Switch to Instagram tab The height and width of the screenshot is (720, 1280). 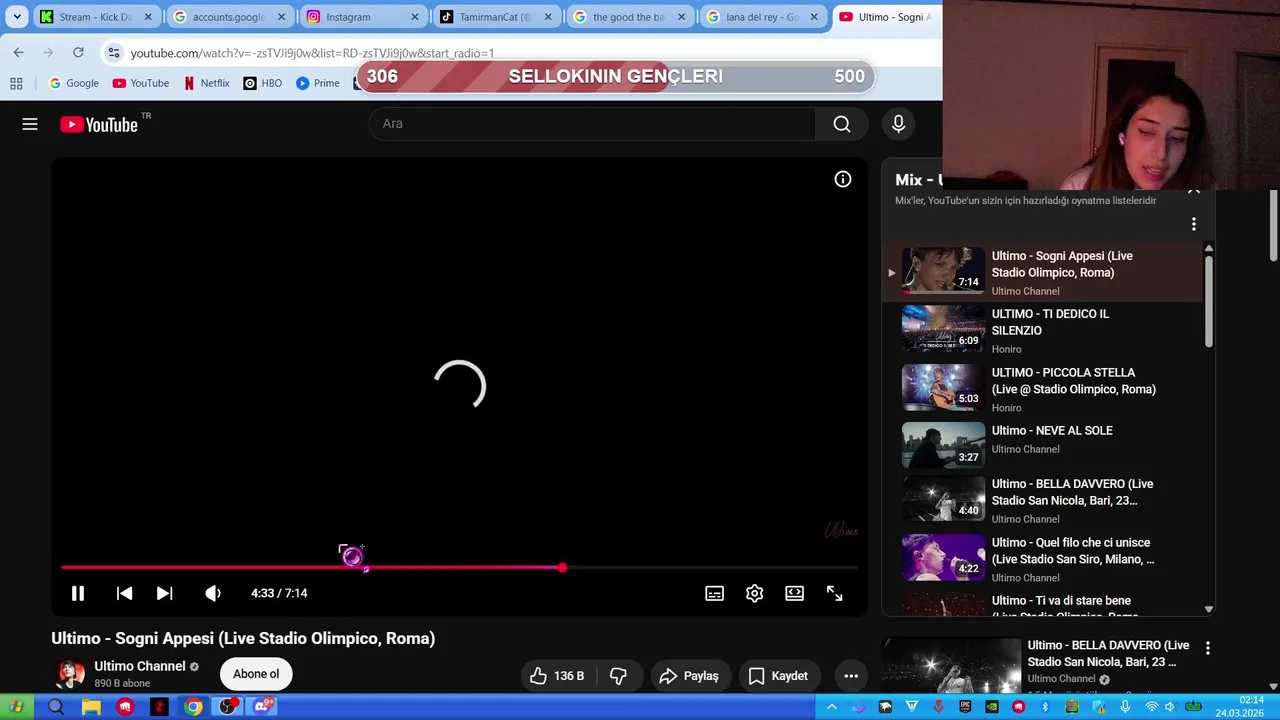point(363,17)
